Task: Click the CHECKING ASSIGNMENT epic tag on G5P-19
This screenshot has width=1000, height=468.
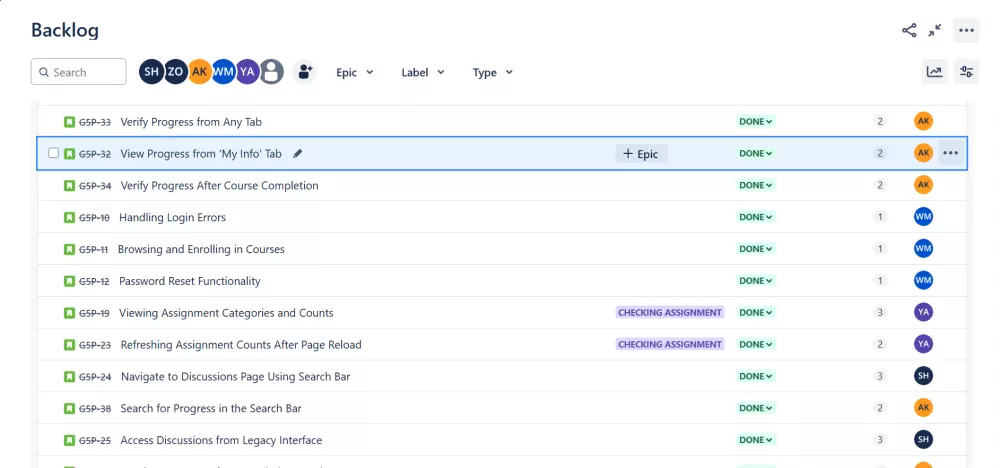Action: [x=670, y=313]
